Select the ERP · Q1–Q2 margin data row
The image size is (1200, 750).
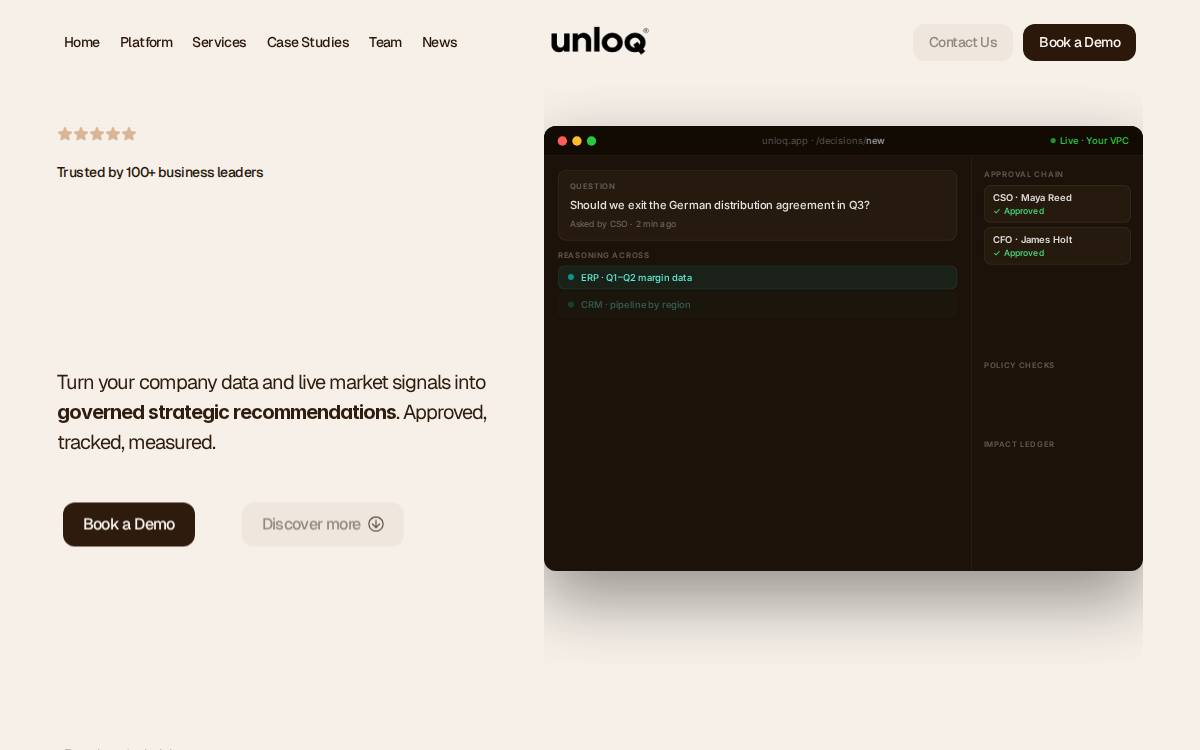[757, 278]
